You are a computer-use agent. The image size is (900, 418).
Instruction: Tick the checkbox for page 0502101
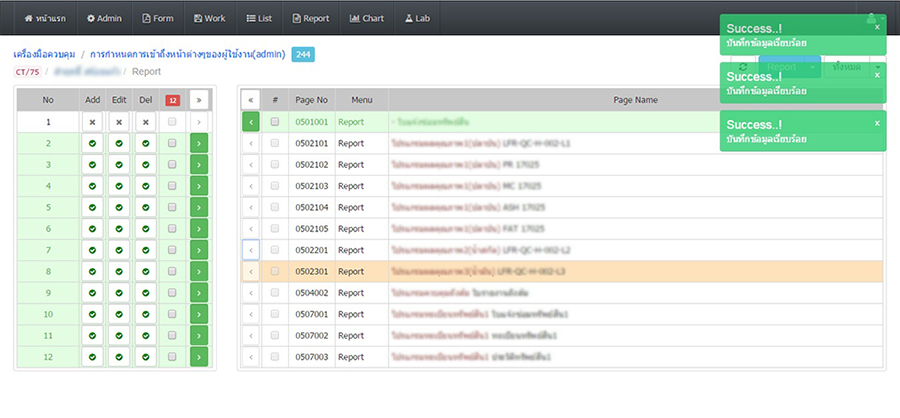coord(275,144)
